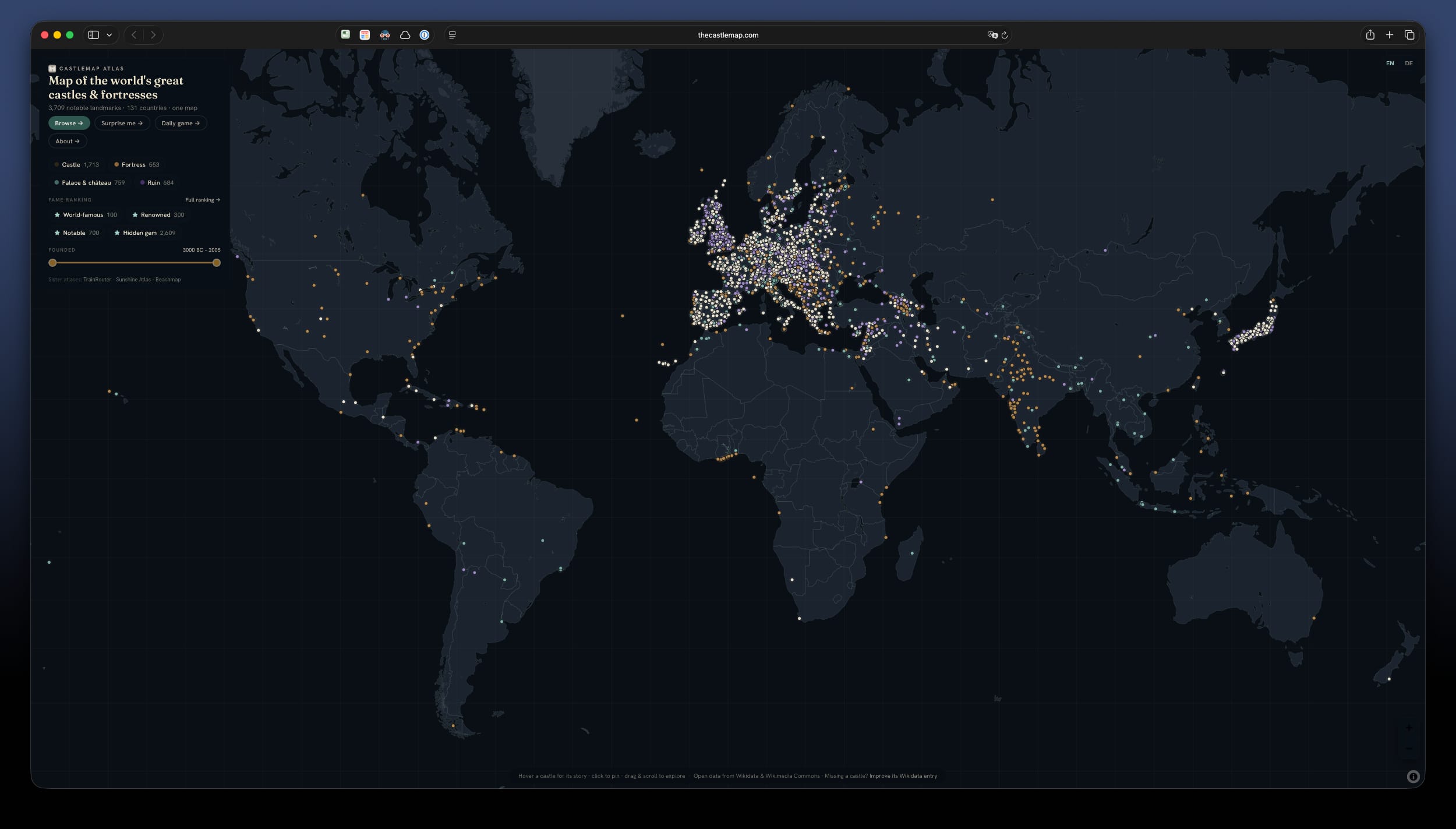Screen dimensions: 1456x829
Task: Expand the sidebar options dropdown chevron
Action: pyautogui.click(x=109, y=35)
